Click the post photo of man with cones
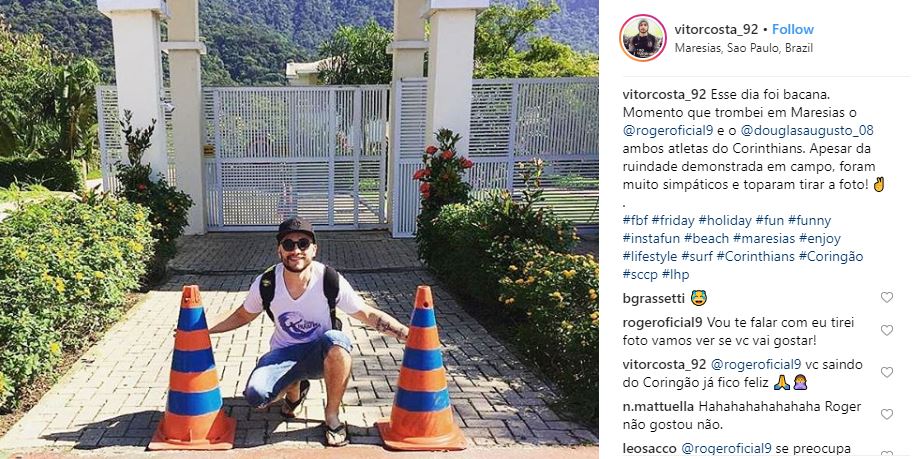 pos(299,230)
